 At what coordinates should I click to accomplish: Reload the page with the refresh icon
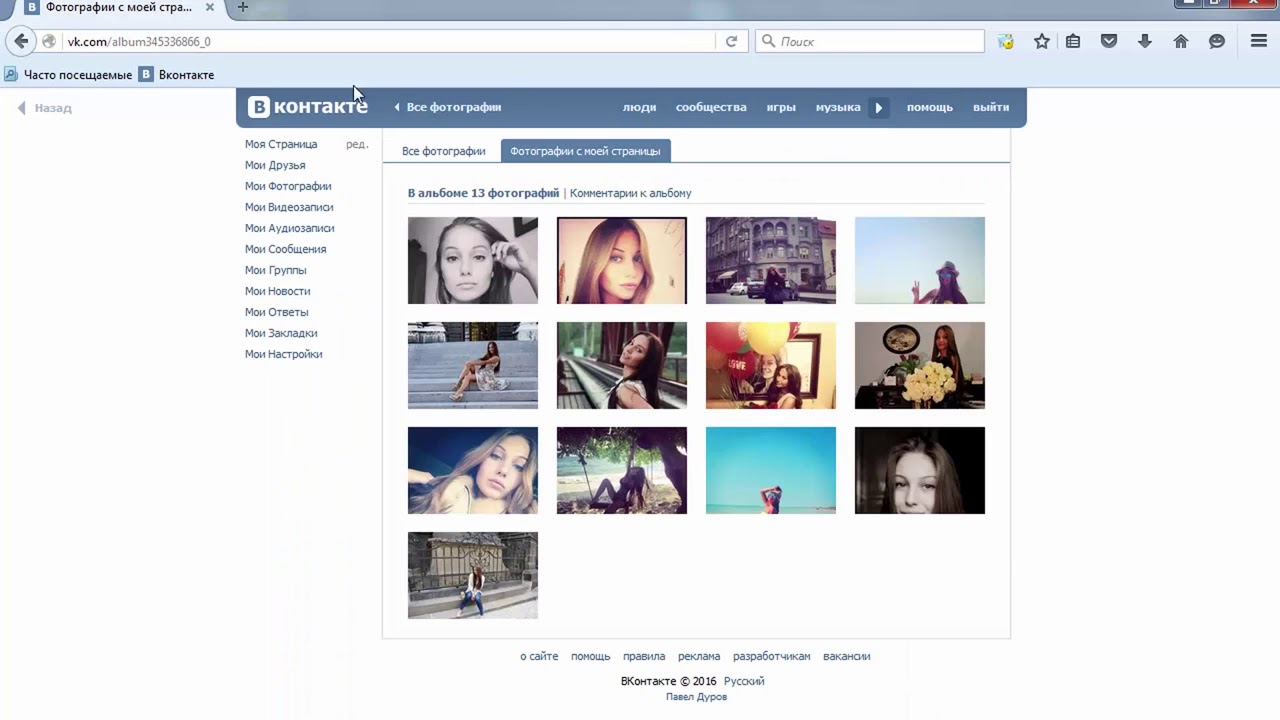point(731,41)
